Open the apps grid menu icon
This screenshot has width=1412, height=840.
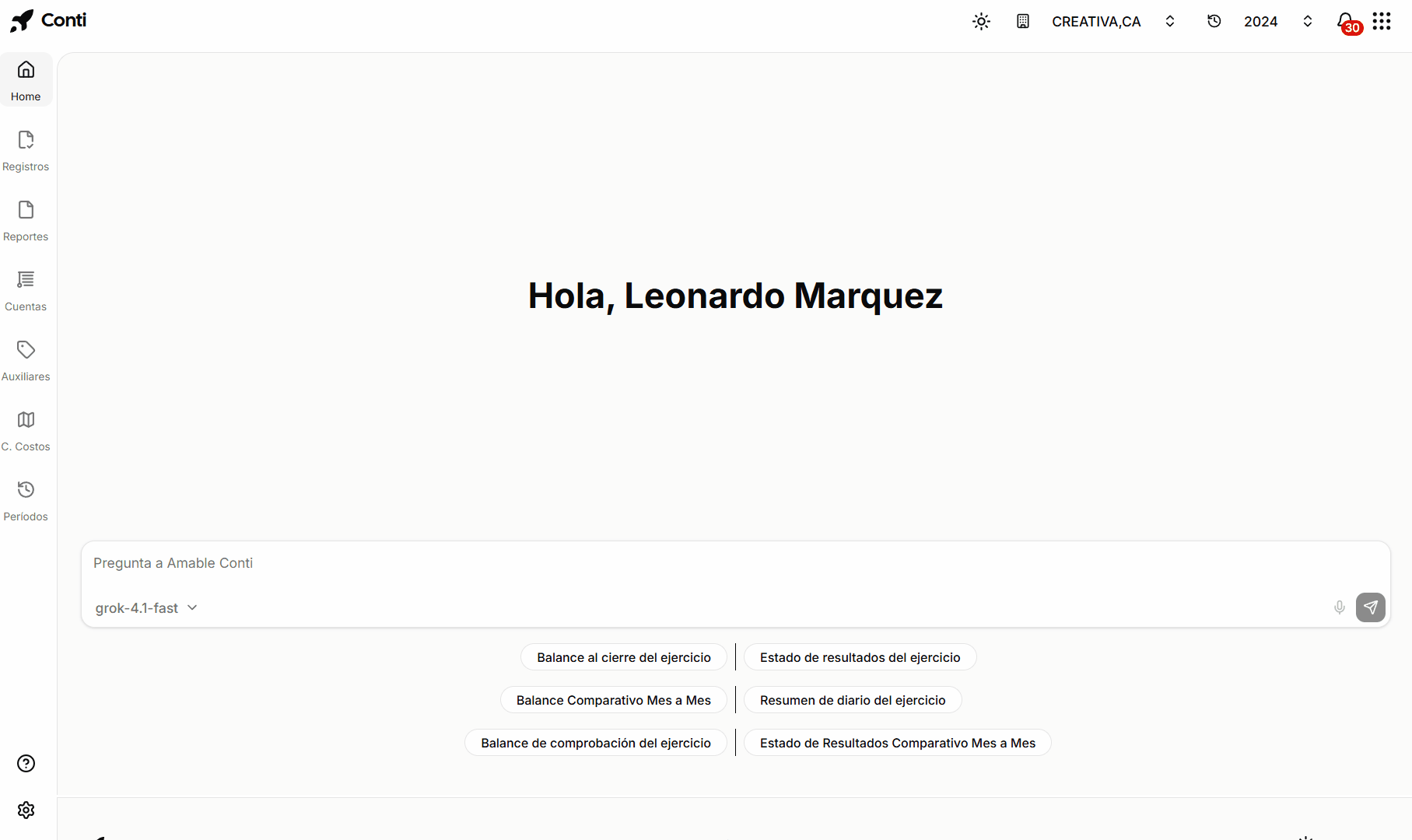click(x=1382, y=21)
